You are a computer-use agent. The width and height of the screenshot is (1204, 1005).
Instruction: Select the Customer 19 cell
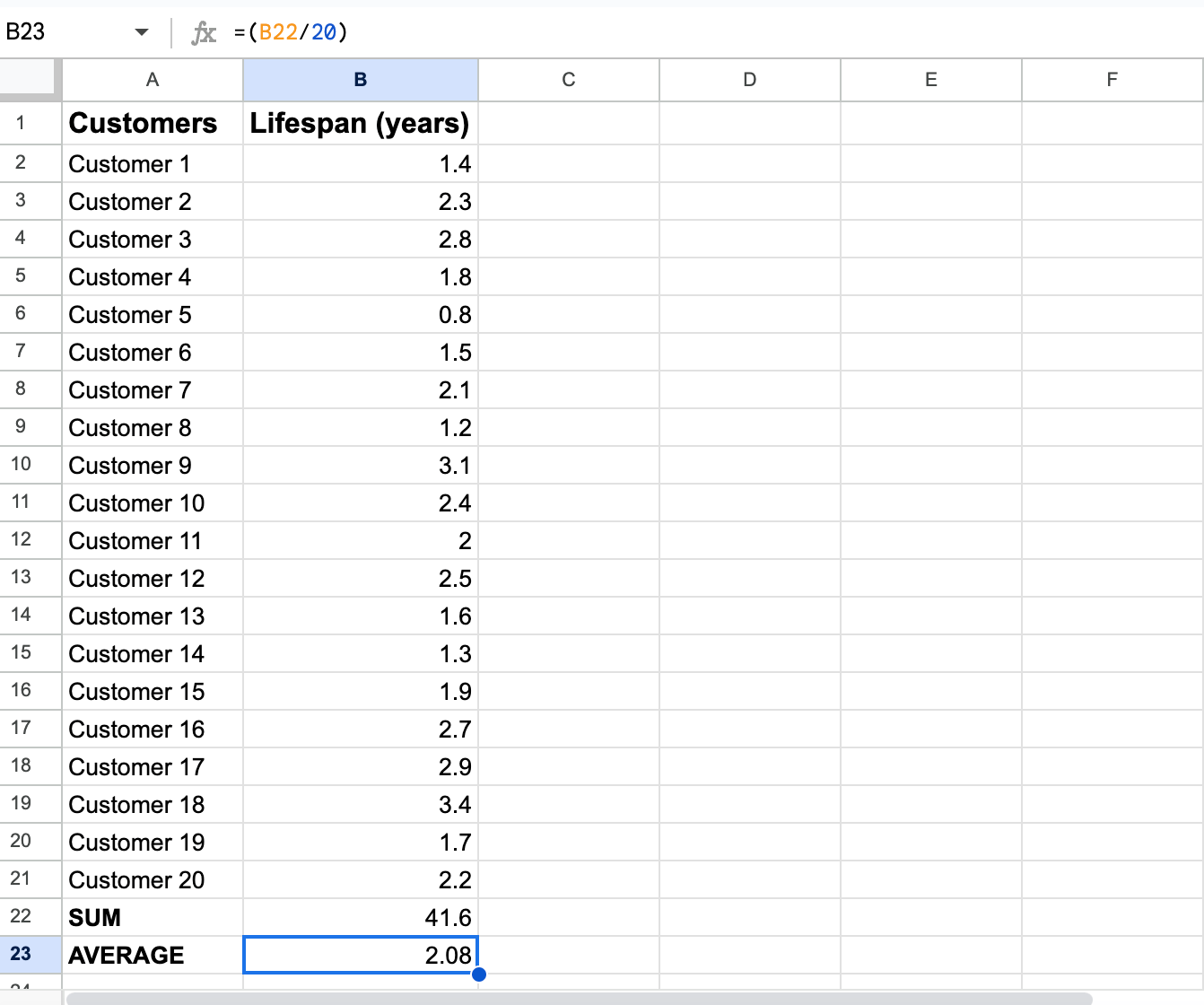coord(153,843)
